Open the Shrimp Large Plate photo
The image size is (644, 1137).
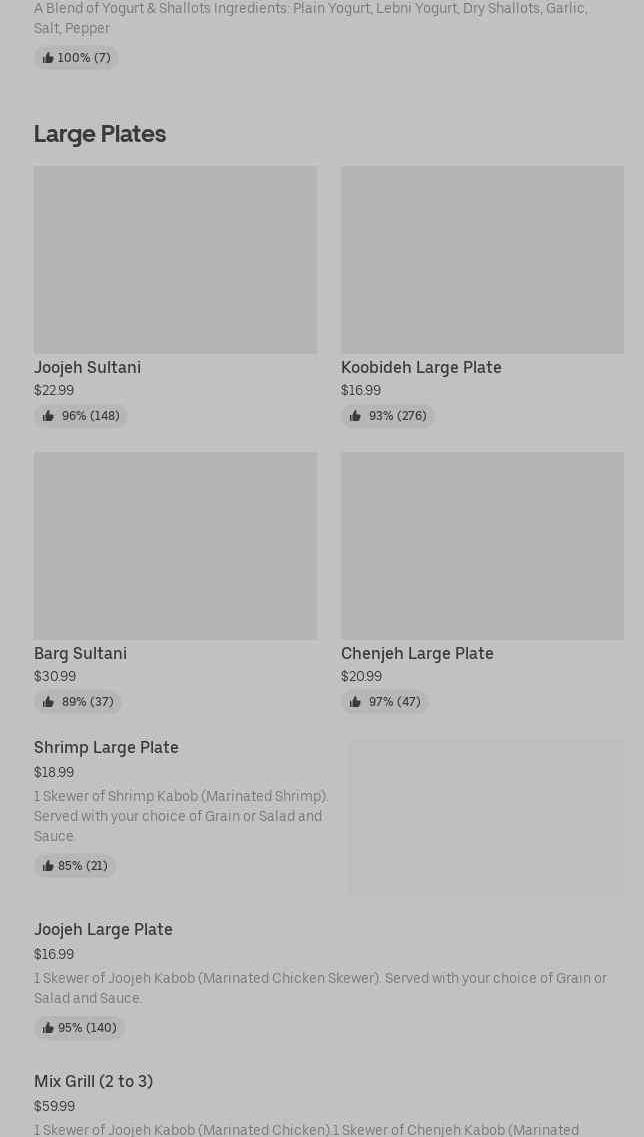(x=486, y=817)
